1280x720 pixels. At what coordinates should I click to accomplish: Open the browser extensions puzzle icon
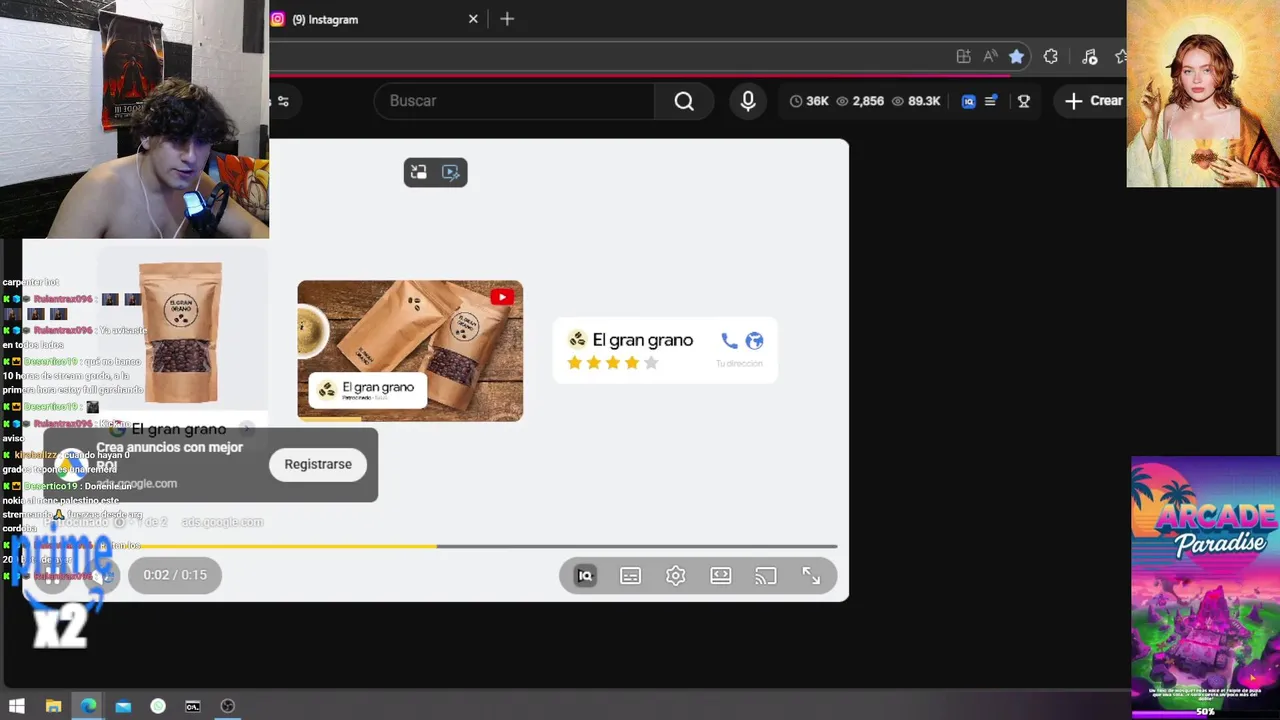tap(1051, 57)
